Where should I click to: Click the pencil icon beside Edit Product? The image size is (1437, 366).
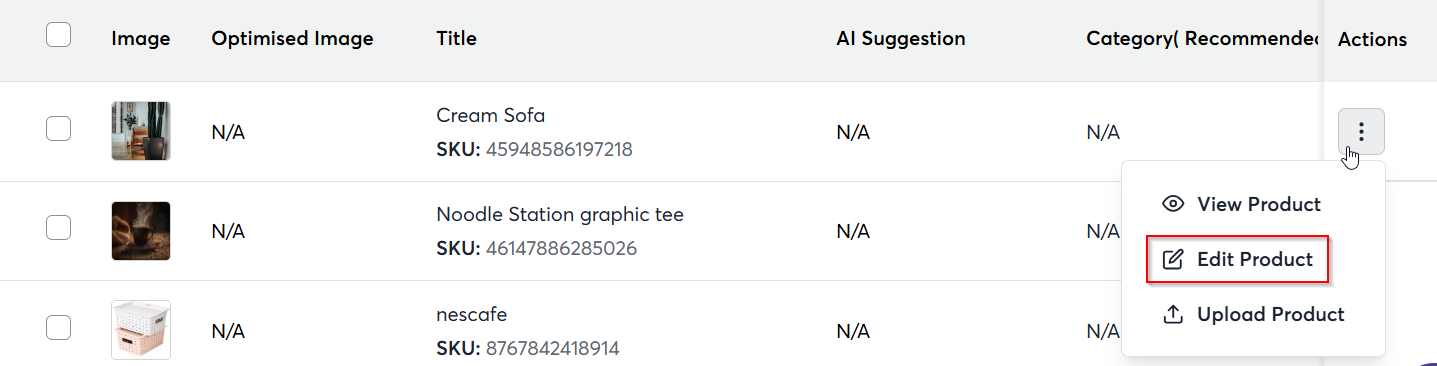pyautogui.click(x=1173, y=259)
